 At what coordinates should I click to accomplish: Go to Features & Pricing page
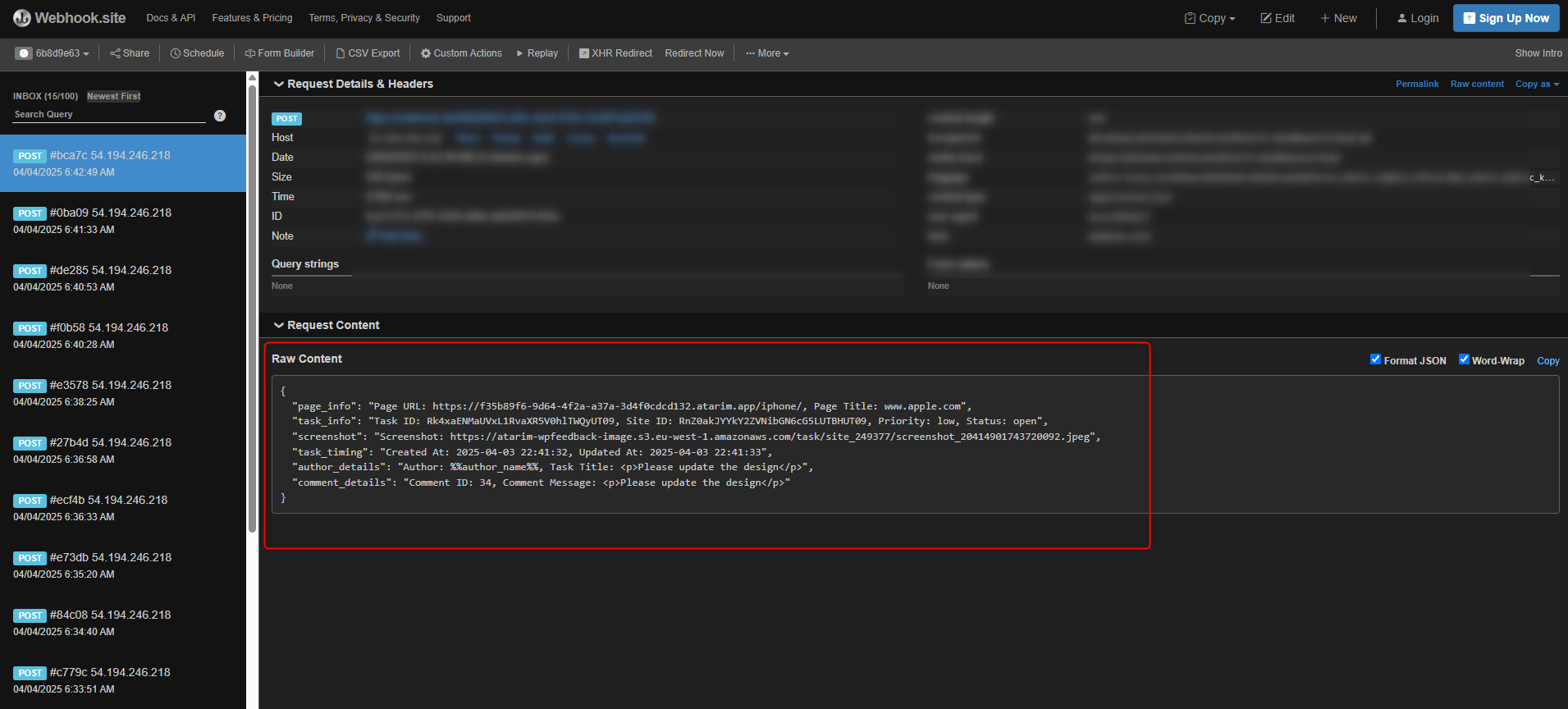(252, 18)
